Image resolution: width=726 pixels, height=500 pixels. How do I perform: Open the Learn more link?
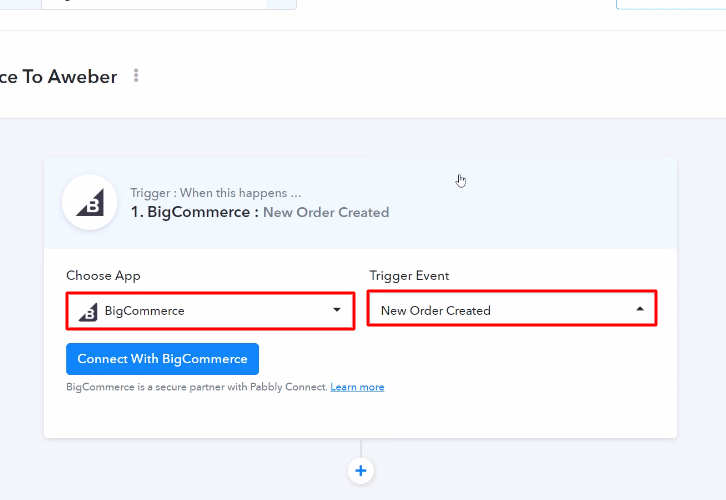(357, 387)
